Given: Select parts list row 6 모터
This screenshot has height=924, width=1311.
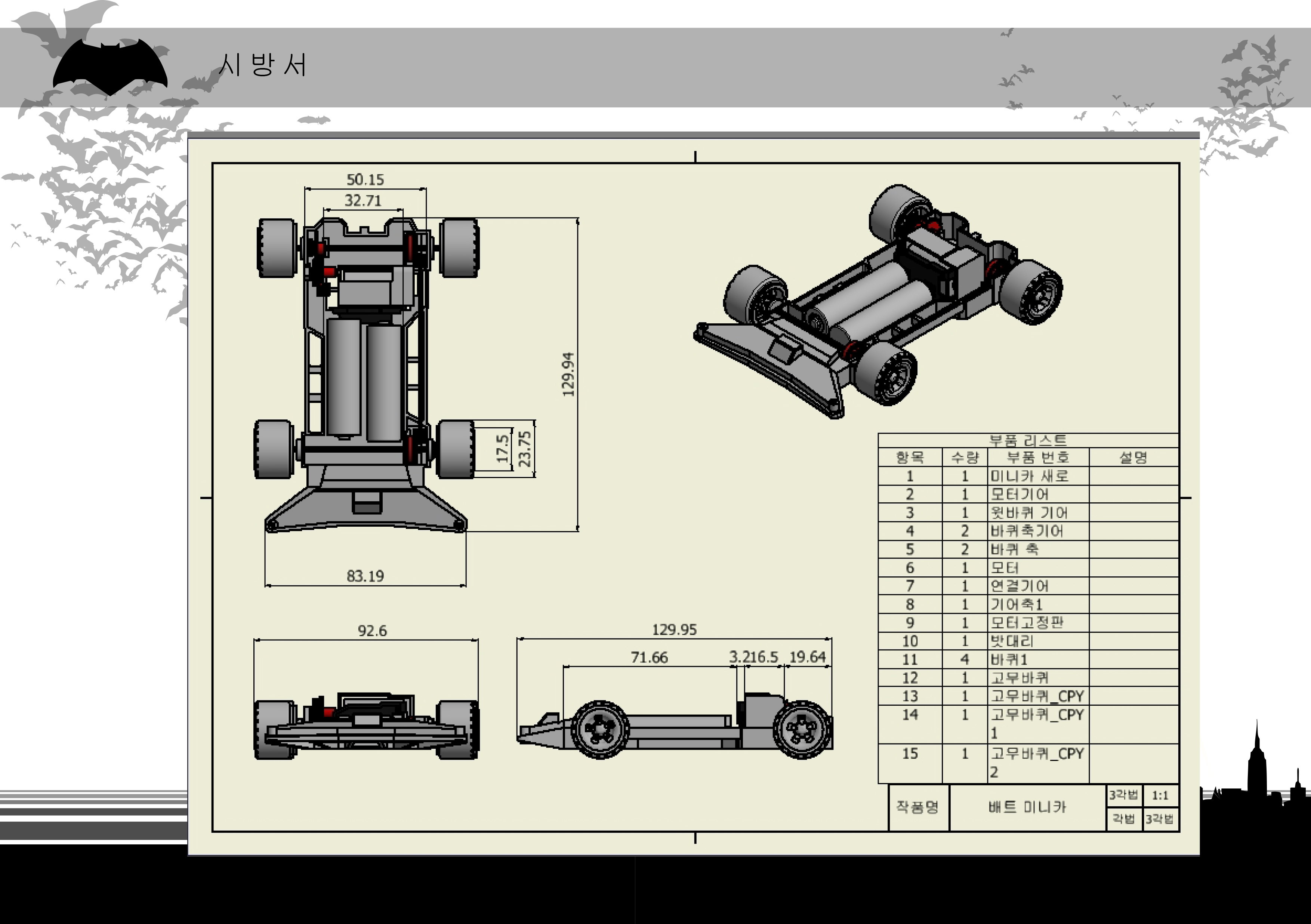Looking at the screenshot, I should click(1005, 568).
